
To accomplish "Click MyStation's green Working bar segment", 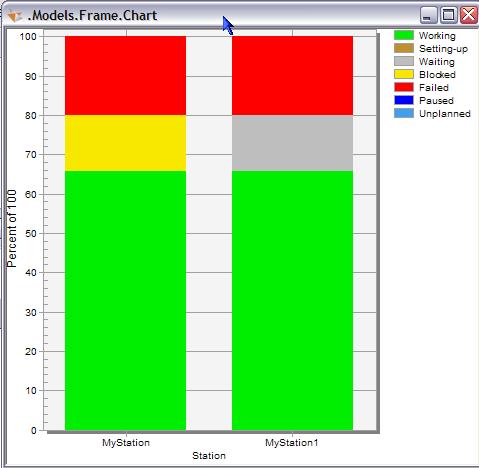I will click(x=125, y=301).
